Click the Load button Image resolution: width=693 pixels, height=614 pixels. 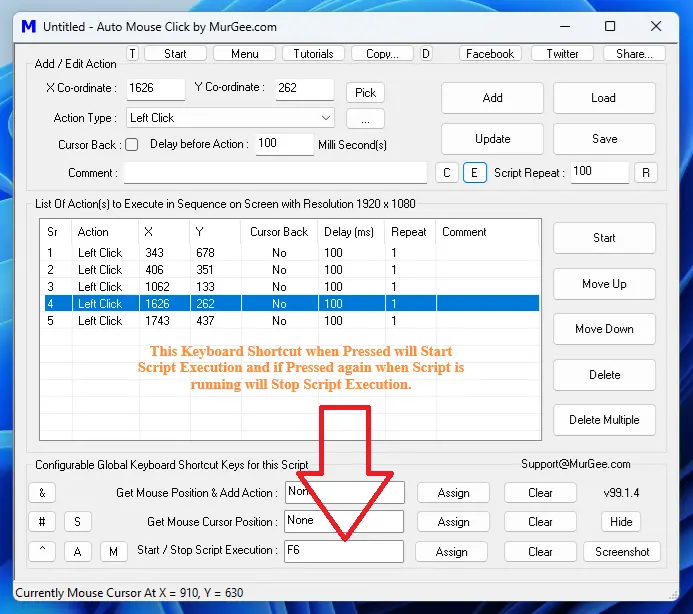click(604, 98)
